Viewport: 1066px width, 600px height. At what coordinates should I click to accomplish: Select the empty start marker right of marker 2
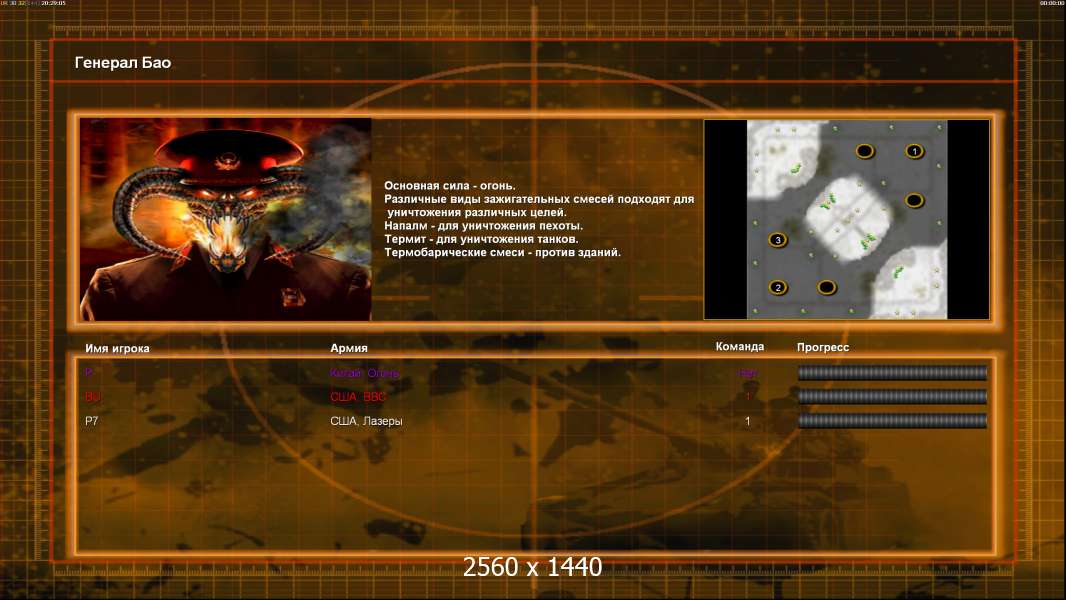pyautogui.click(x=827, y=287)
